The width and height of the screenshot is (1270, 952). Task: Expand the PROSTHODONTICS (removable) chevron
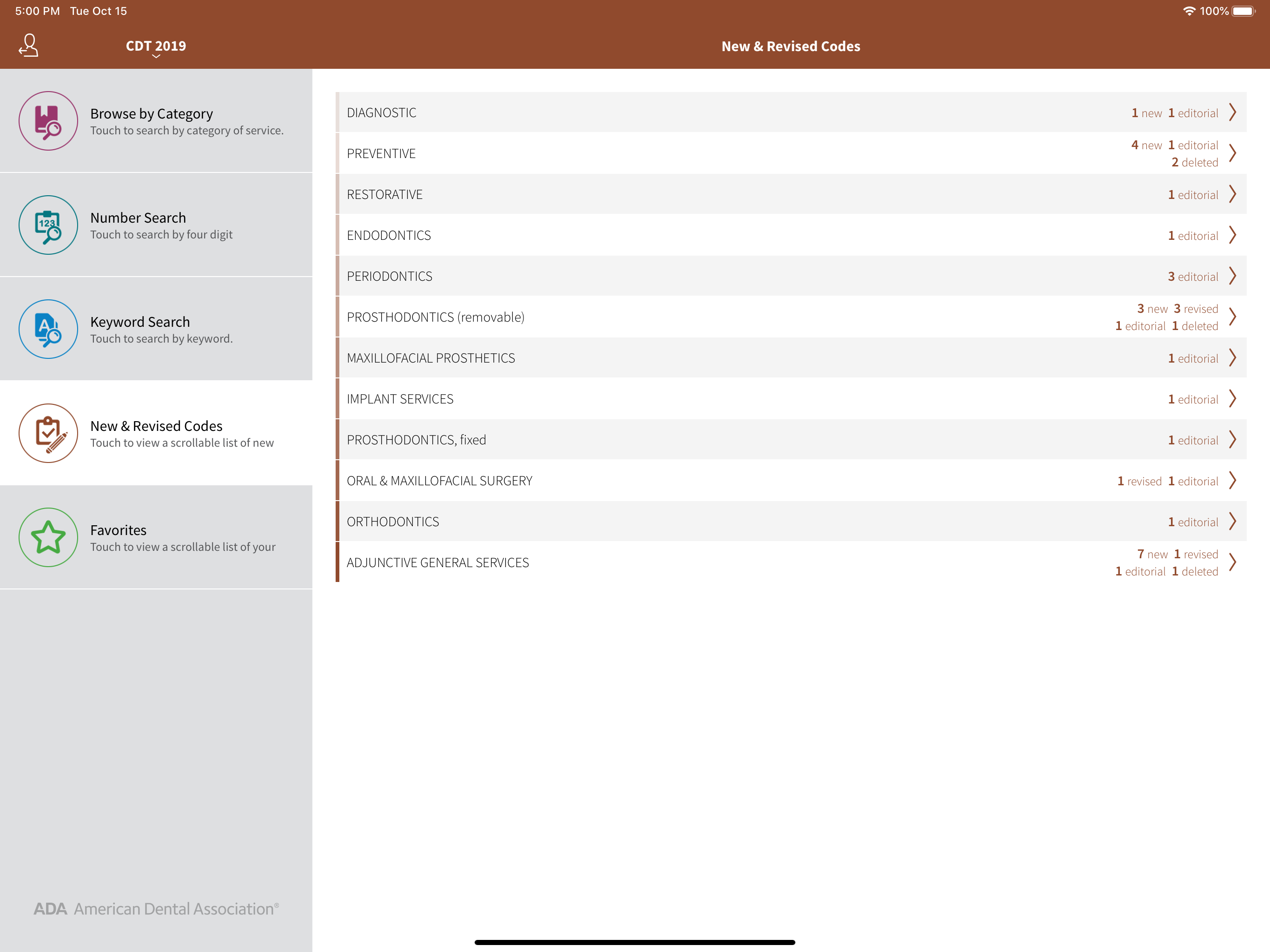tap(1233, 317)
